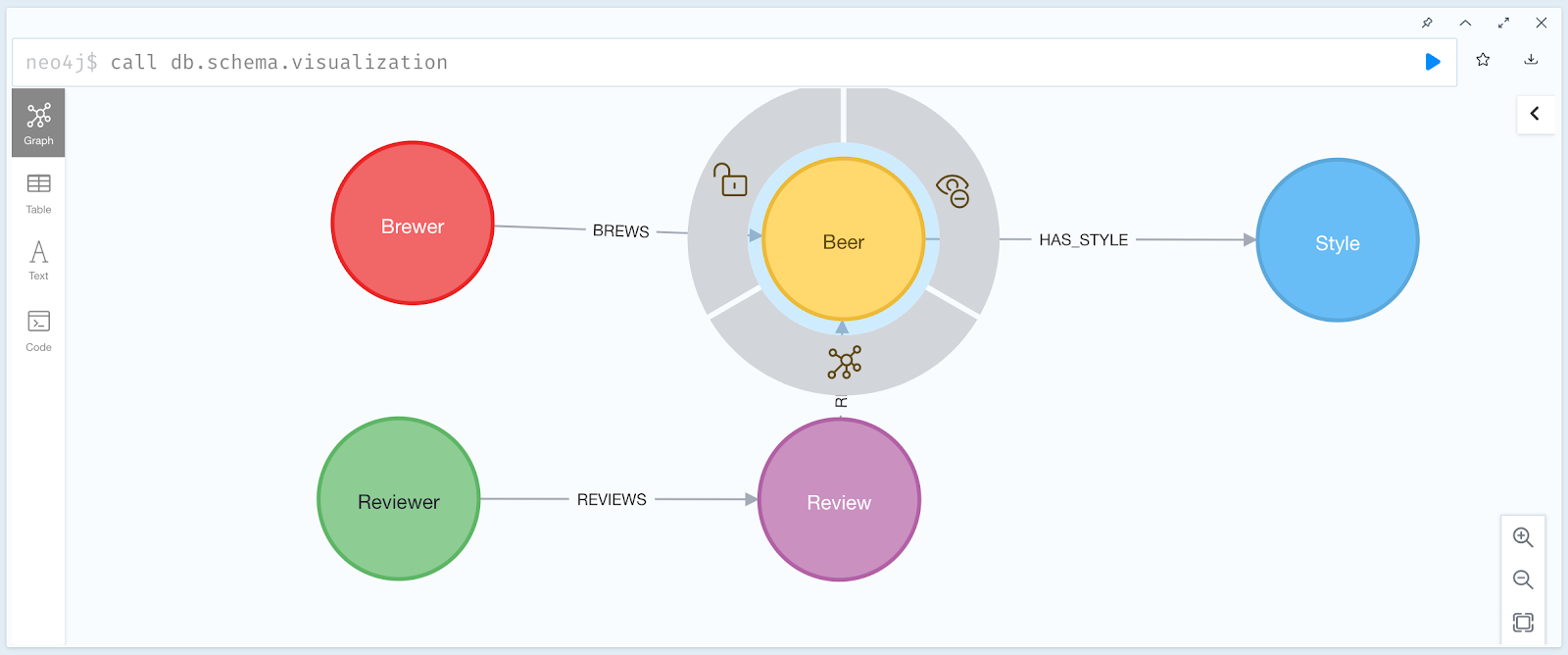Select the purple Review node

tap(839, 500)
